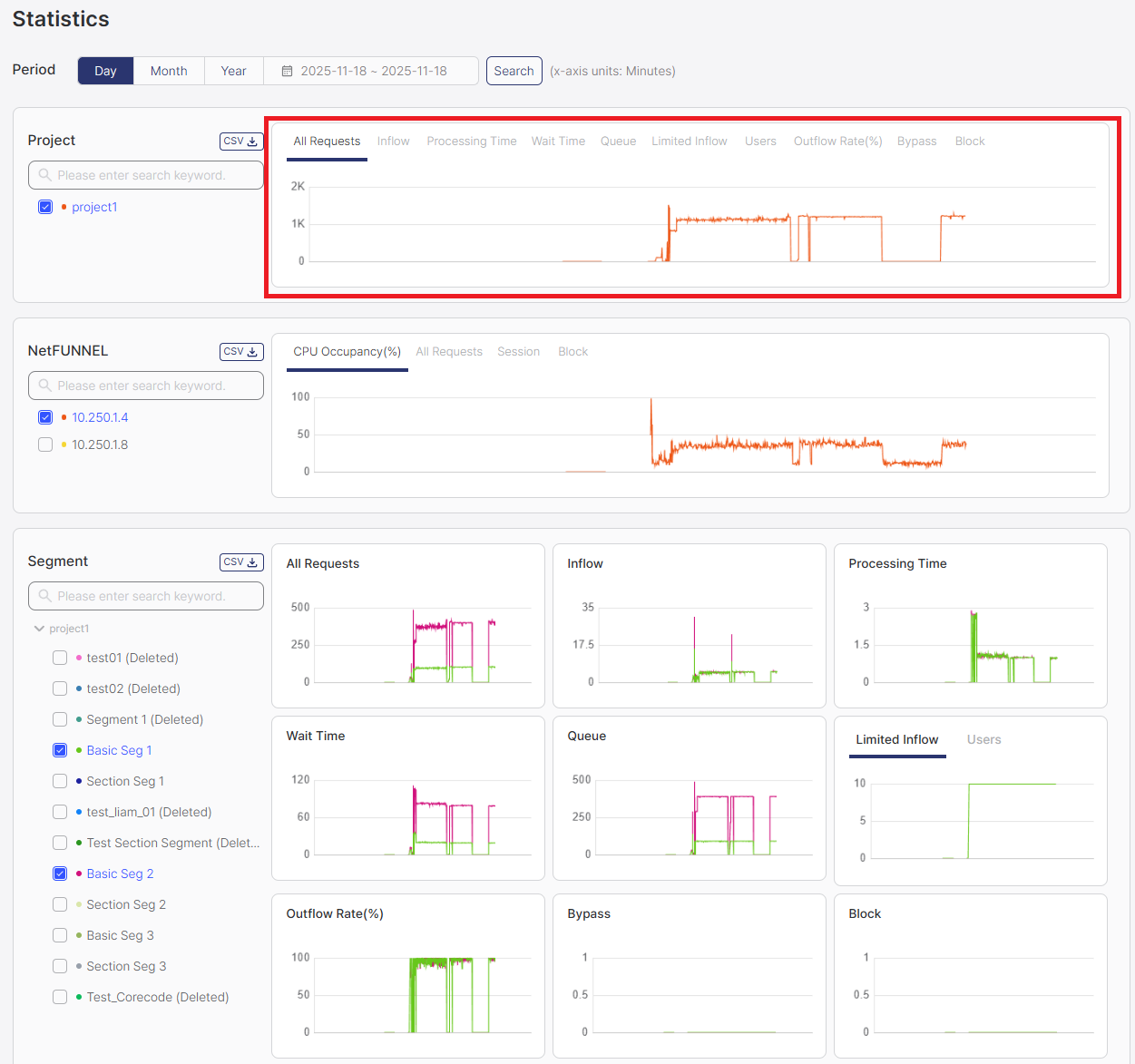1135x1064 pixels.
Task: Download the NetFUNNEL CSV file
Action: pyautogui.click(x=241, y=352)
